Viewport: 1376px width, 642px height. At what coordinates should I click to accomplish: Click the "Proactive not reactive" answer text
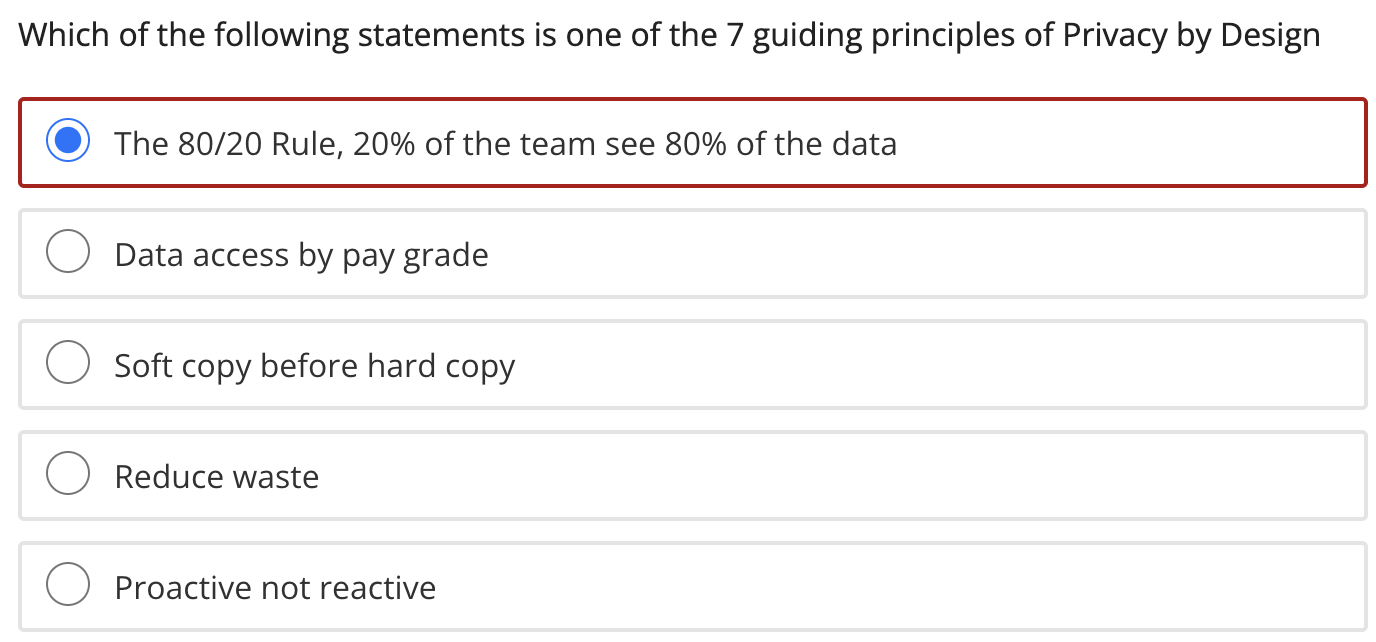coord(275,587)
